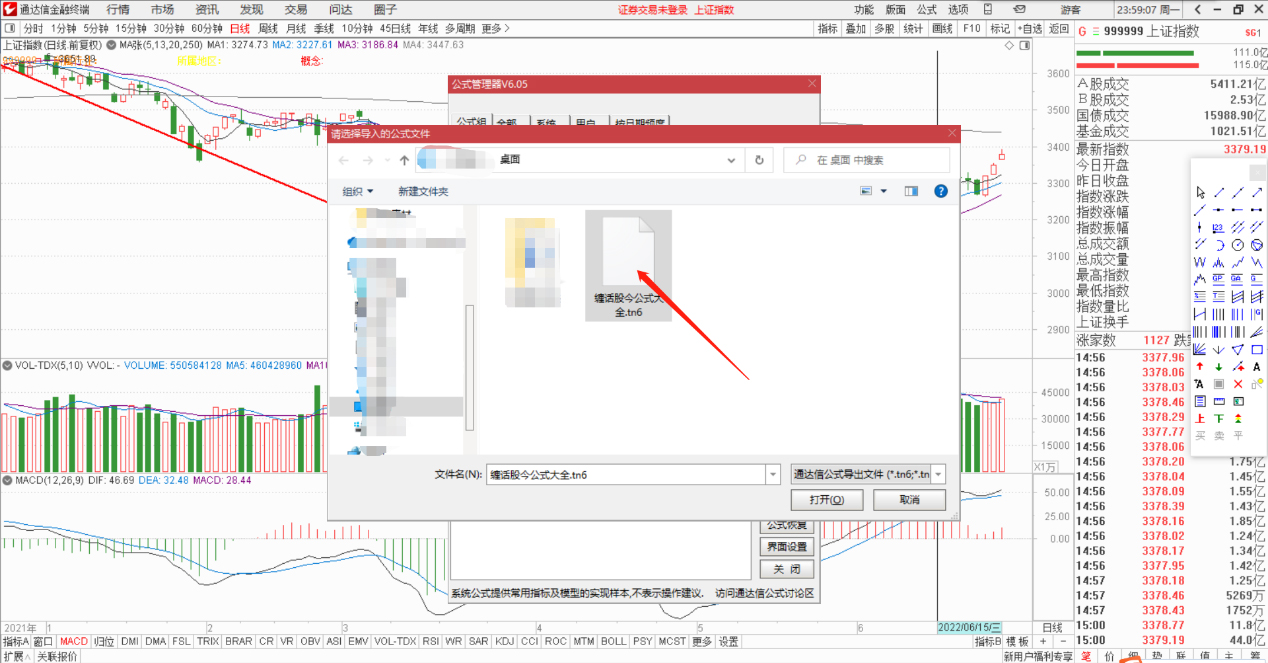The width and height of the screenshot is (1268, 663).
Task: Switch to the 周线 period tab
Action: [x=268, y=28]
